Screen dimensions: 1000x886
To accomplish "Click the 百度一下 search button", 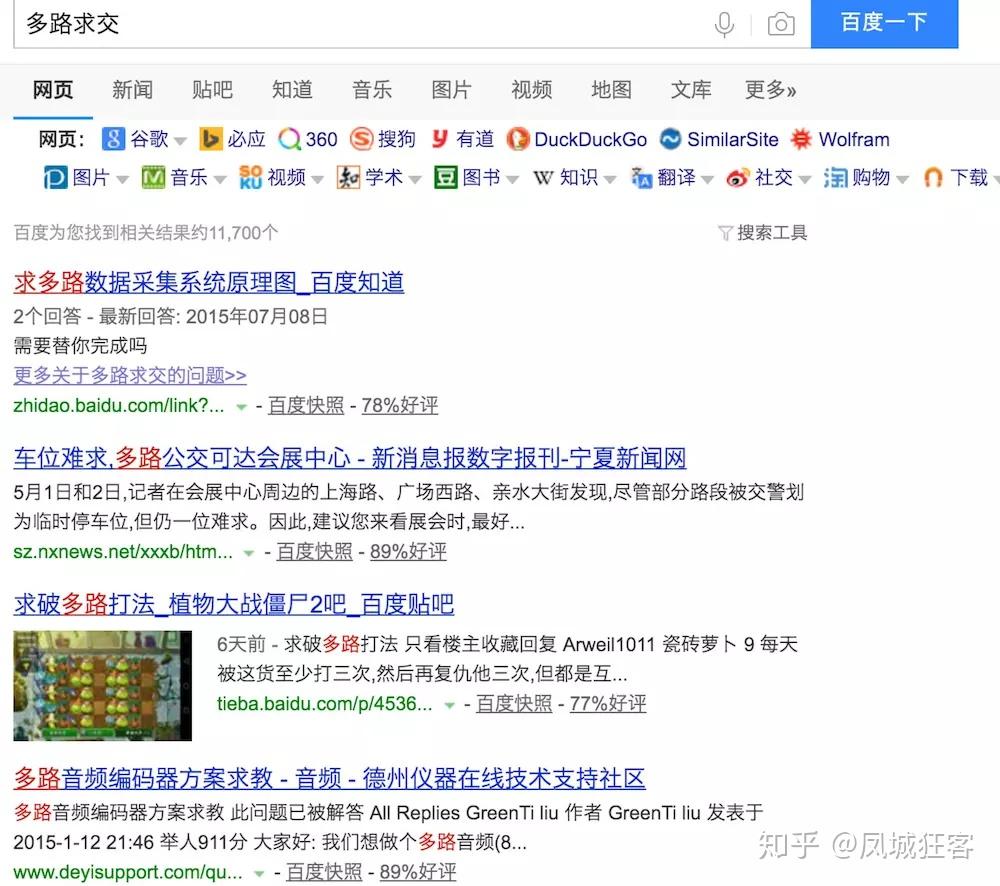I will (x=884, y=24).
